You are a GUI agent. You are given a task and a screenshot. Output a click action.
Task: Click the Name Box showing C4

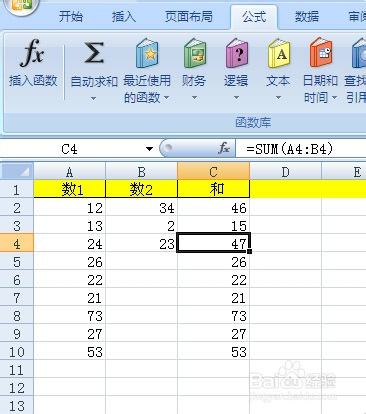(70, 149)
